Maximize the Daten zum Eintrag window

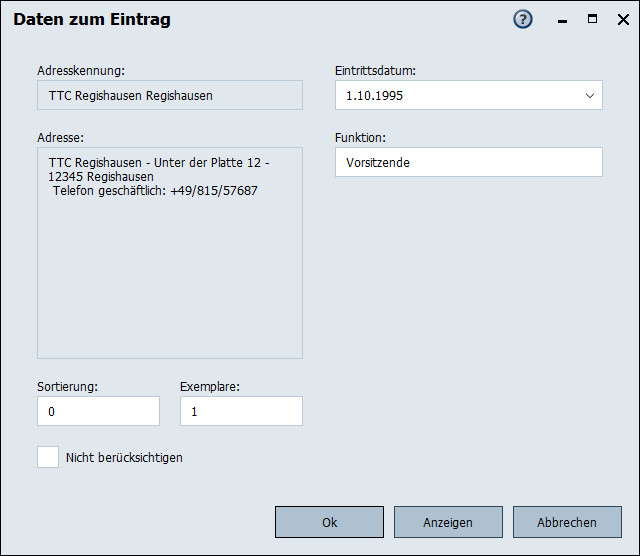(x=592, y=19)
